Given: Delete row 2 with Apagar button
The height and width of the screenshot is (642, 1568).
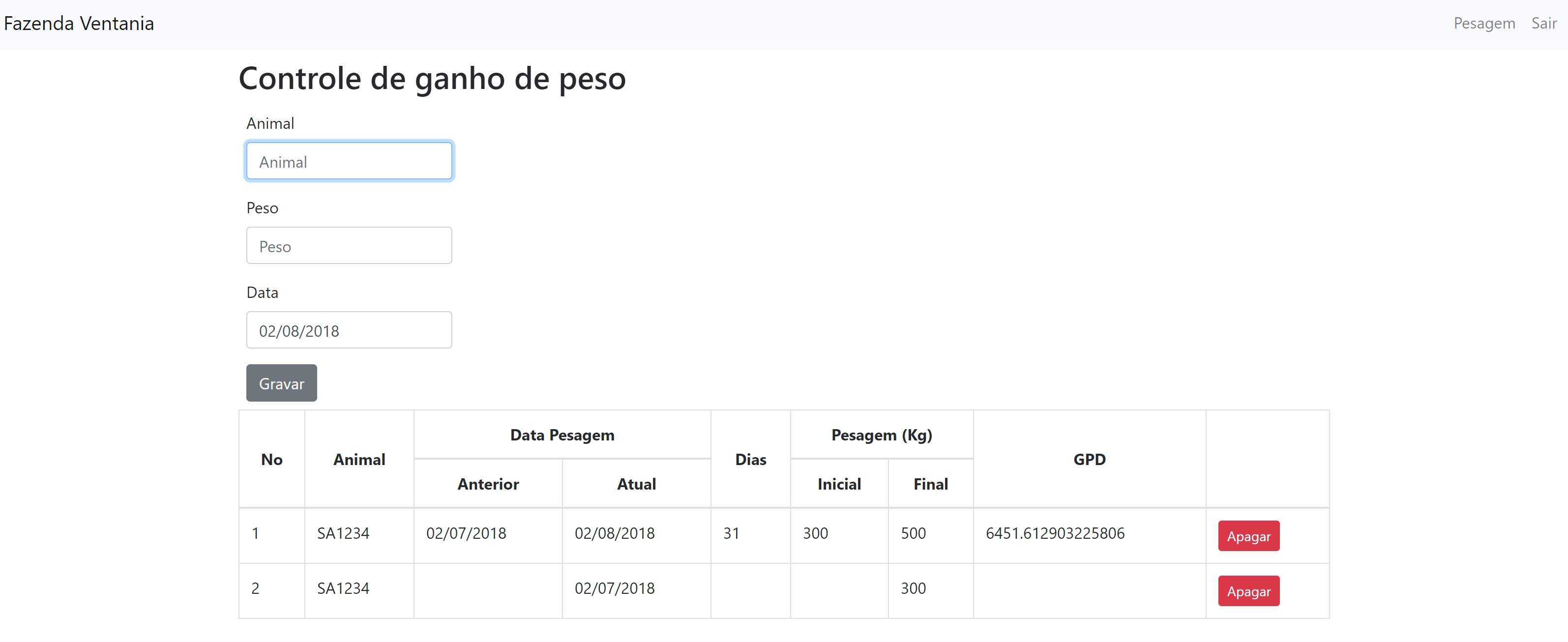Looking at the screenshot, I should pyautogui.click(x=1248, y=591).
